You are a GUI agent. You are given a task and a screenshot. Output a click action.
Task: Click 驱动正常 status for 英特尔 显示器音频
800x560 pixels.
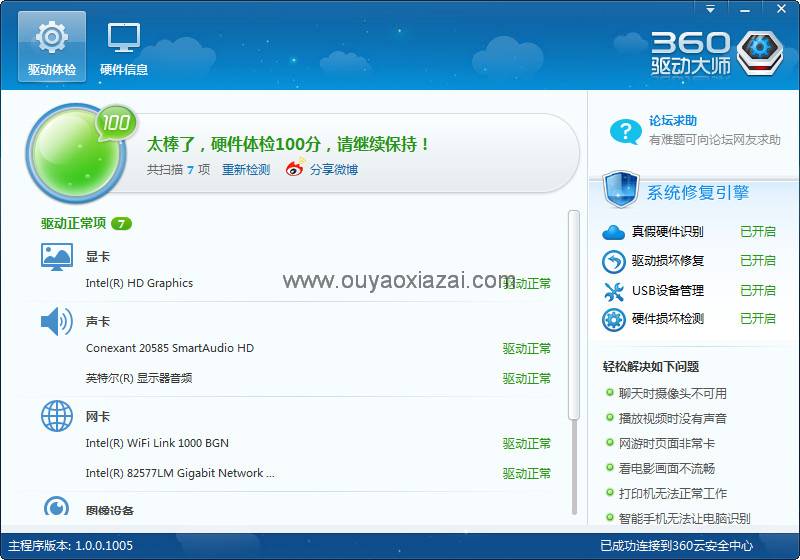[x=527, y=378]
